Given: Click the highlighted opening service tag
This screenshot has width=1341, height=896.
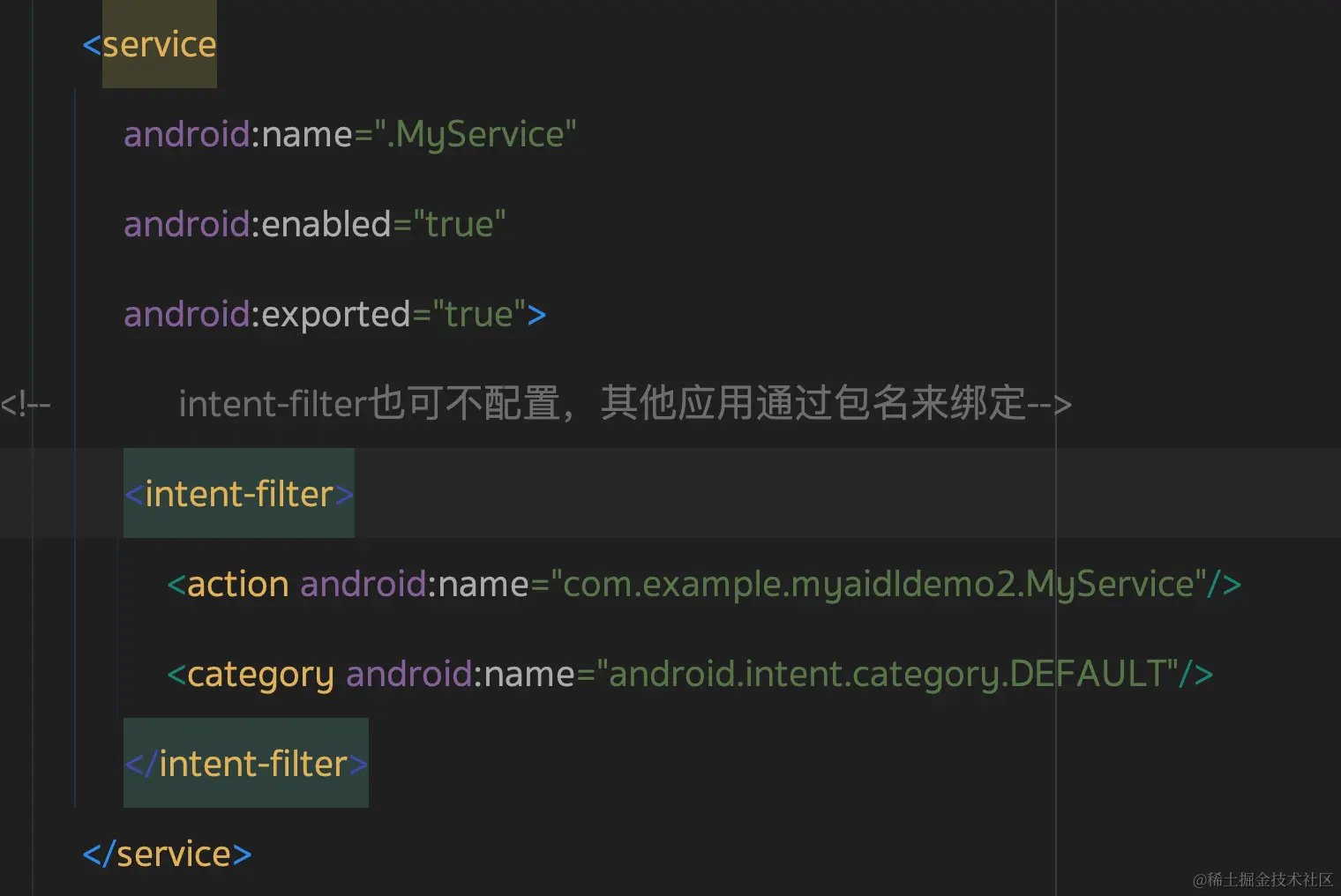Looking at the screenshot, I should [x=159, y=44].
